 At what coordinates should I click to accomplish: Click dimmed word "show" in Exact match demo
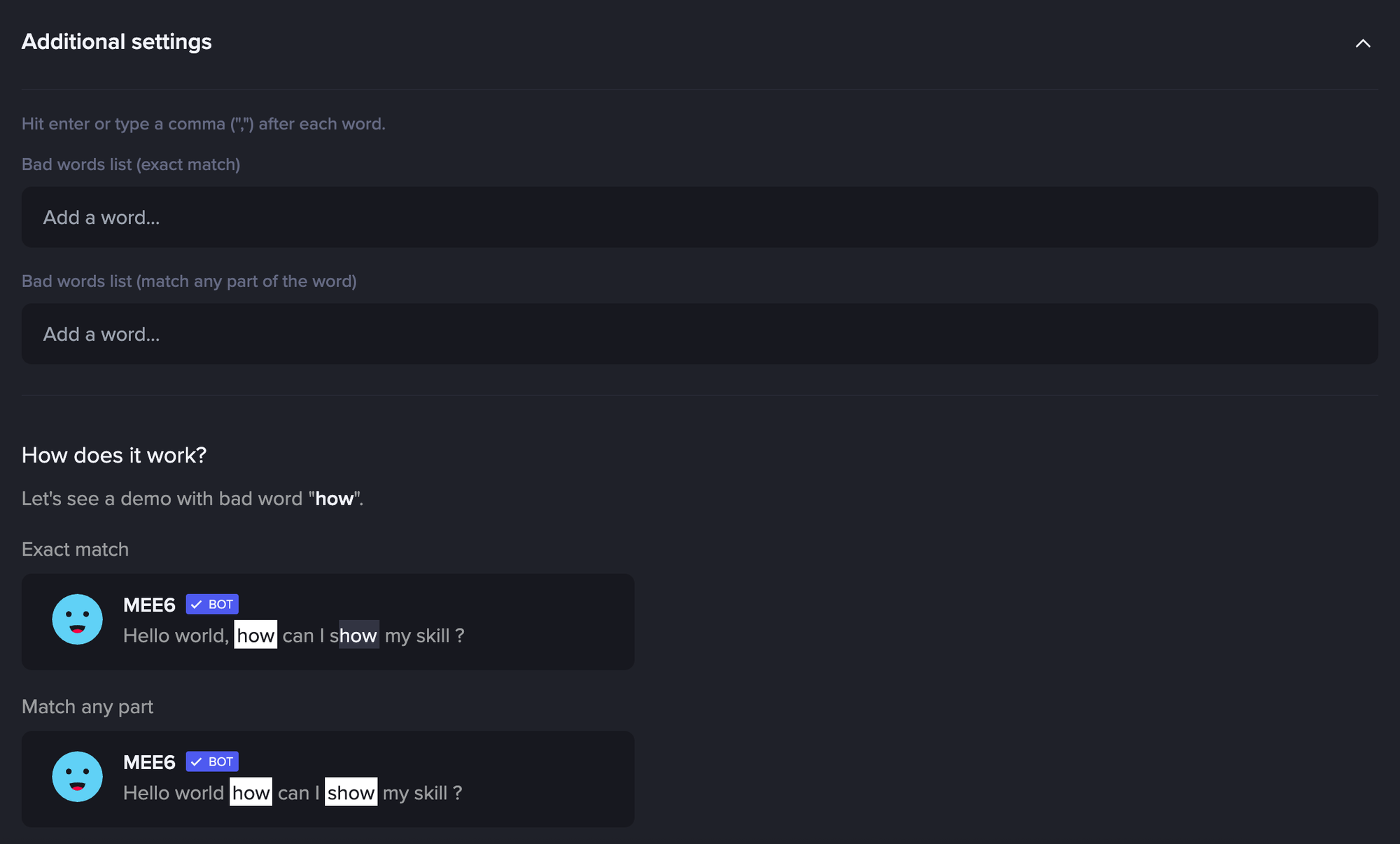(x=354, y=635)
